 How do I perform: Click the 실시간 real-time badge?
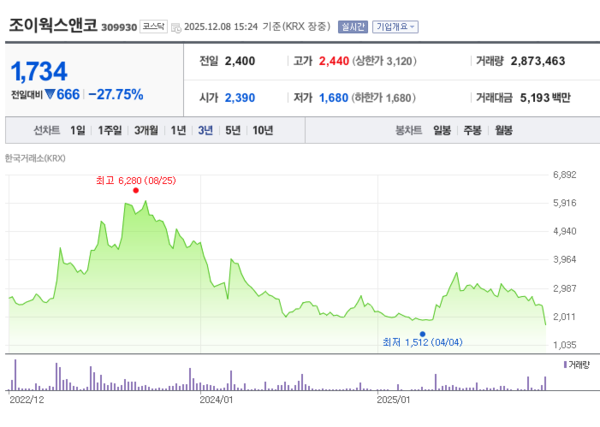pyautogui.click(x=352, y=27)
